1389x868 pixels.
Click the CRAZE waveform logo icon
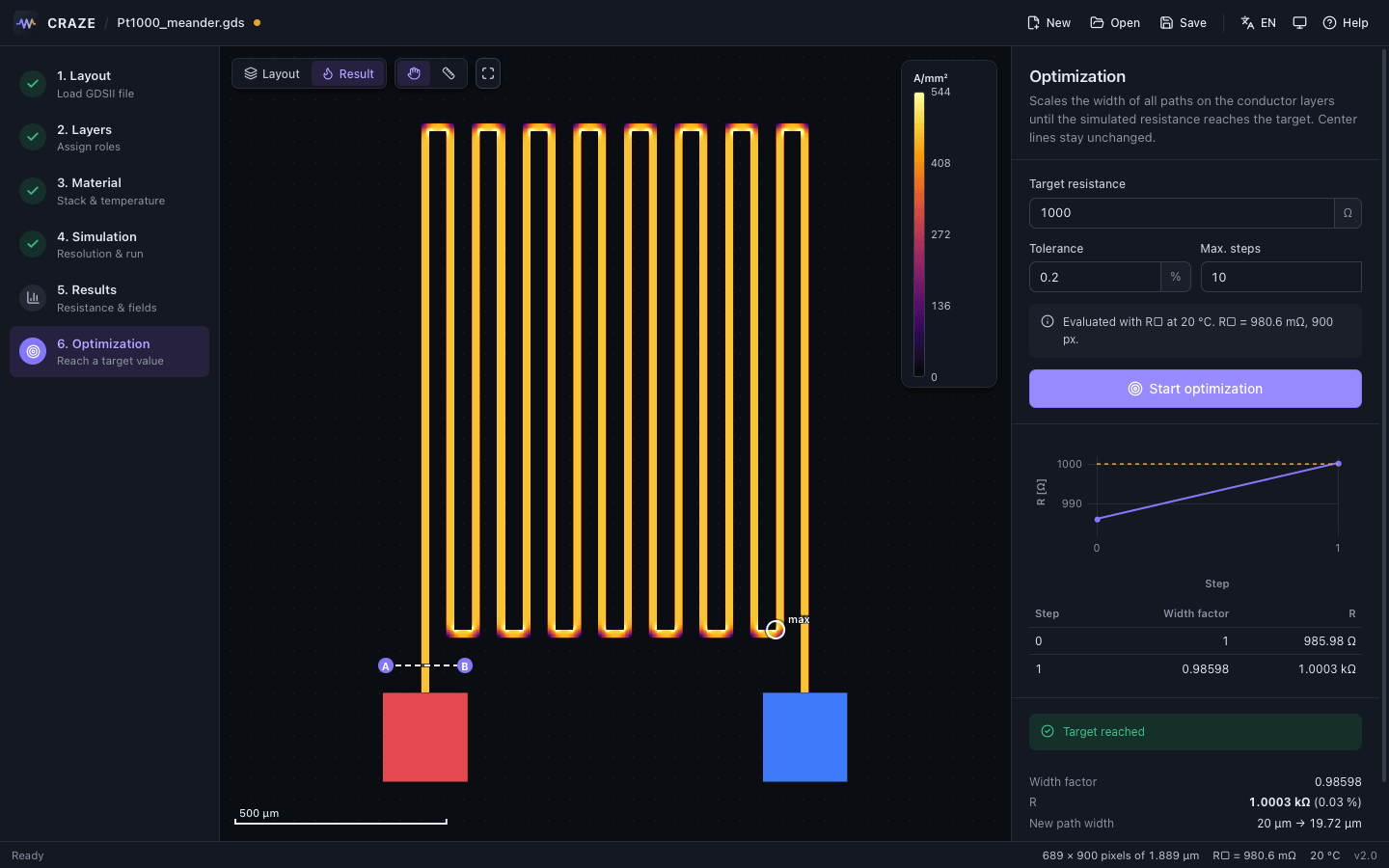pos(26,22)
